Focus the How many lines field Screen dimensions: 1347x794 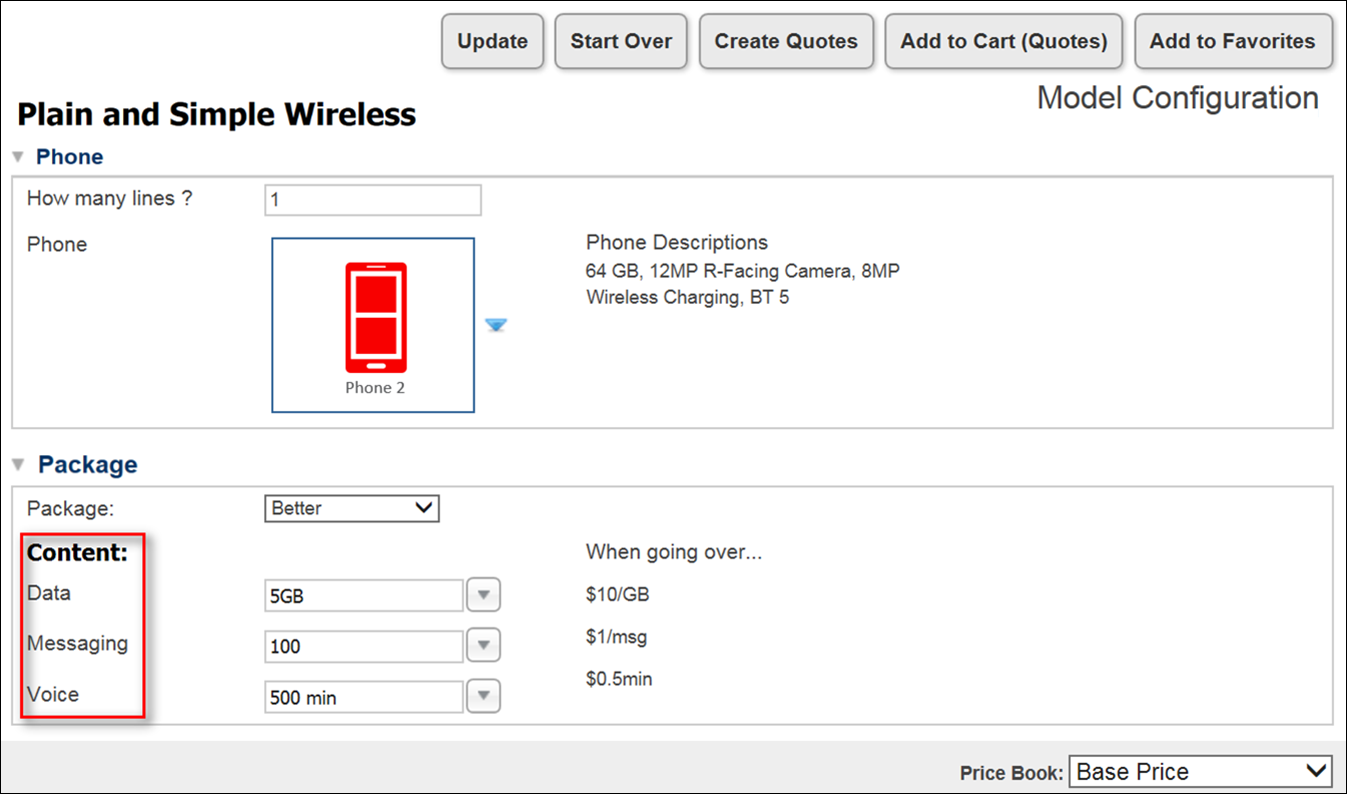coord(373,200)
